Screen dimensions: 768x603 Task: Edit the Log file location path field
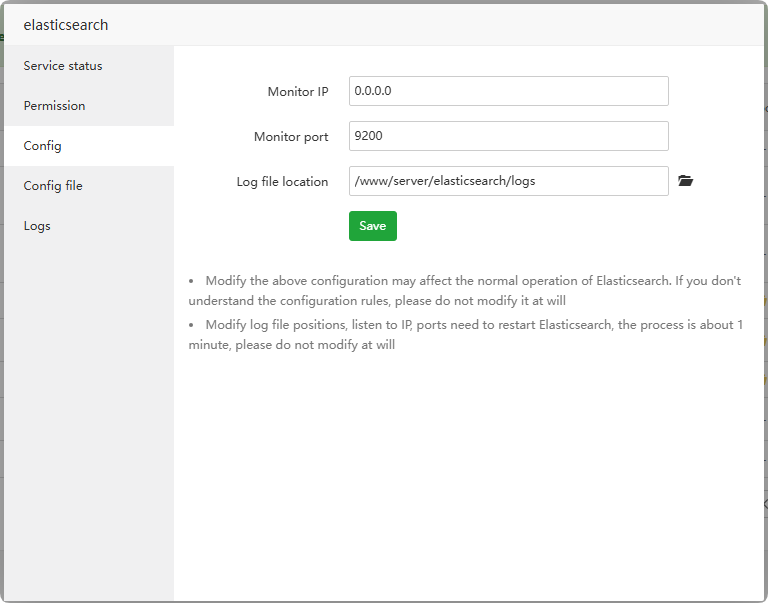tap(508, 181)
